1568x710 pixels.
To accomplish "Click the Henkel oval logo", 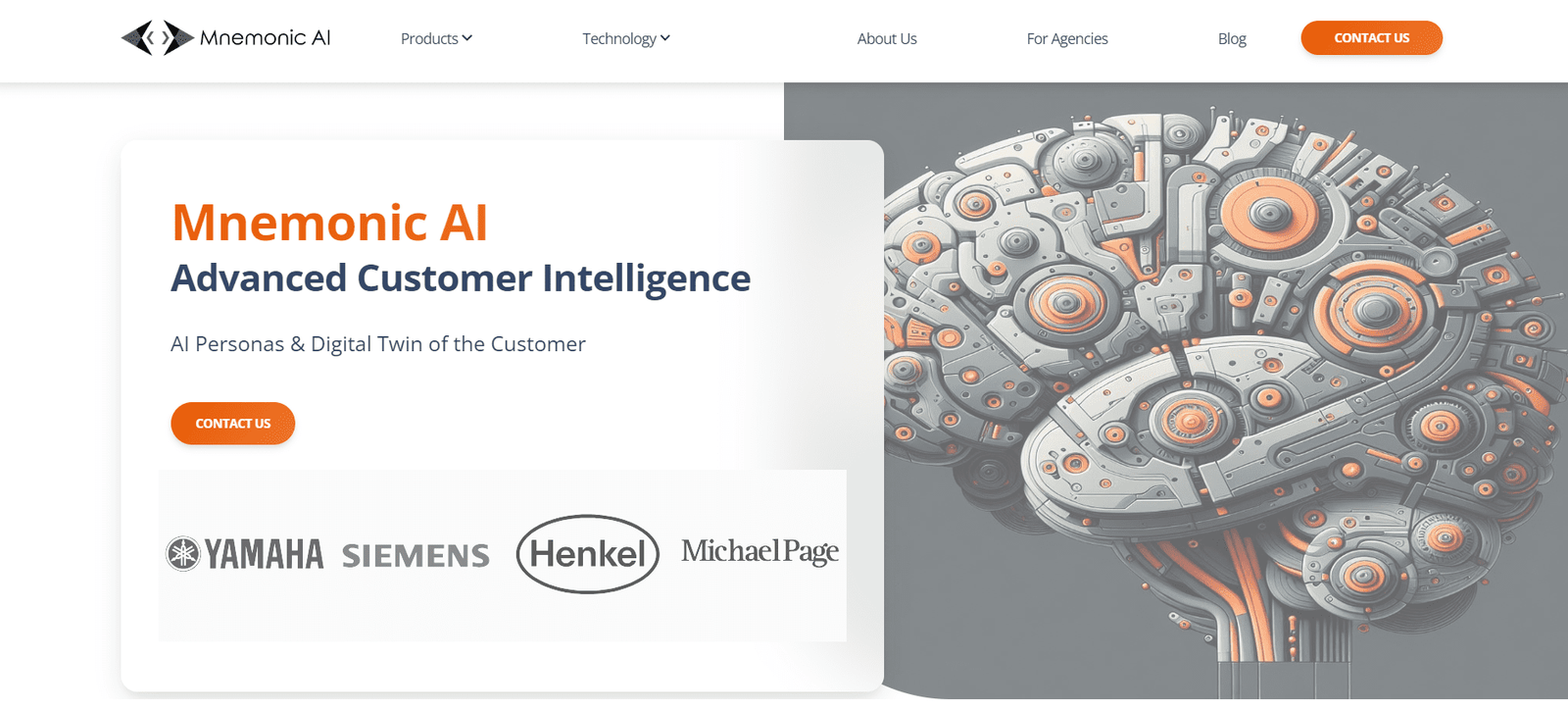I will coord(588,554).
